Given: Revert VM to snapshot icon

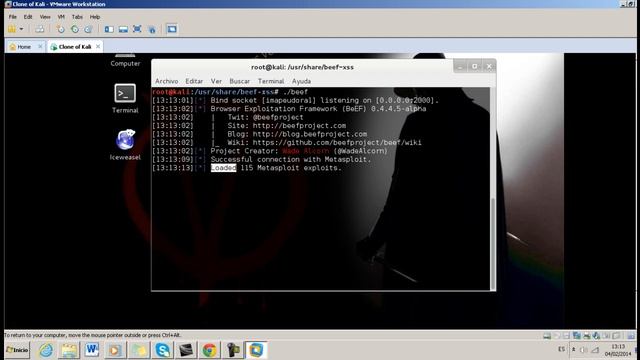Looking at the screenshot, I should pos(75,29).
